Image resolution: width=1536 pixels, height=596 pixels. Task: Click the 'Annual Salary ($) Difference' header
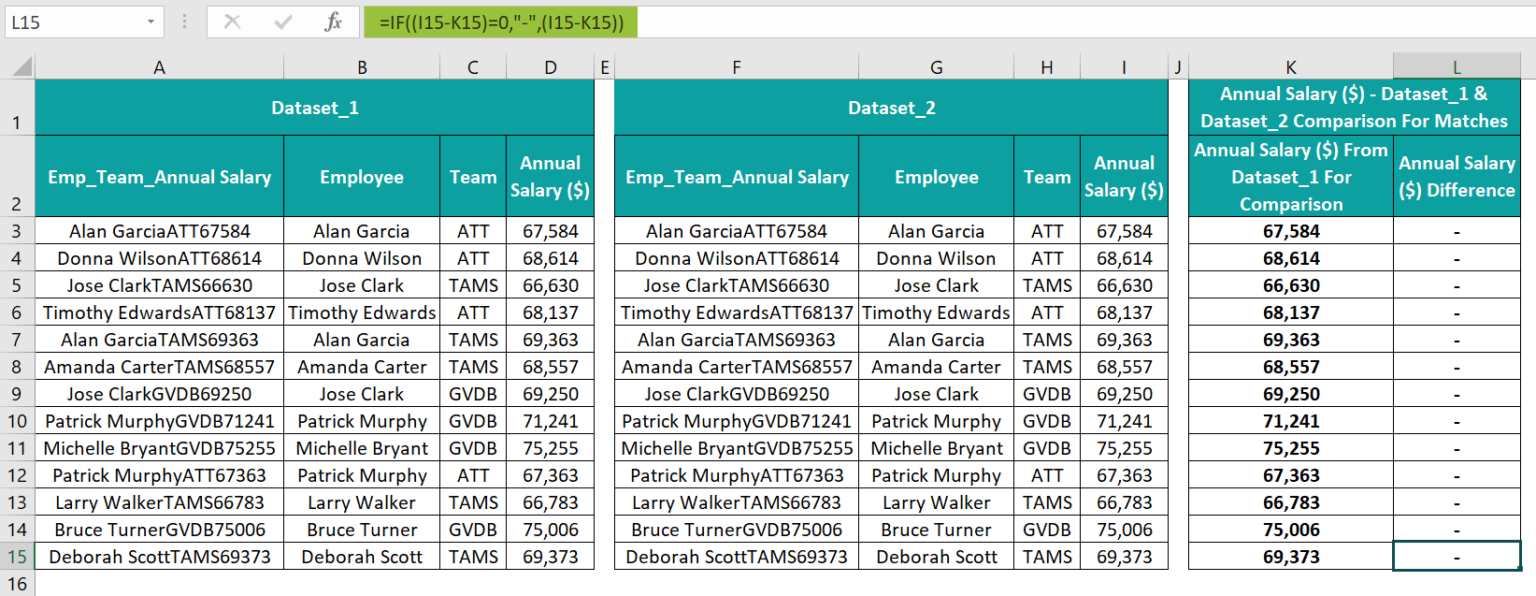(1457, 176)
